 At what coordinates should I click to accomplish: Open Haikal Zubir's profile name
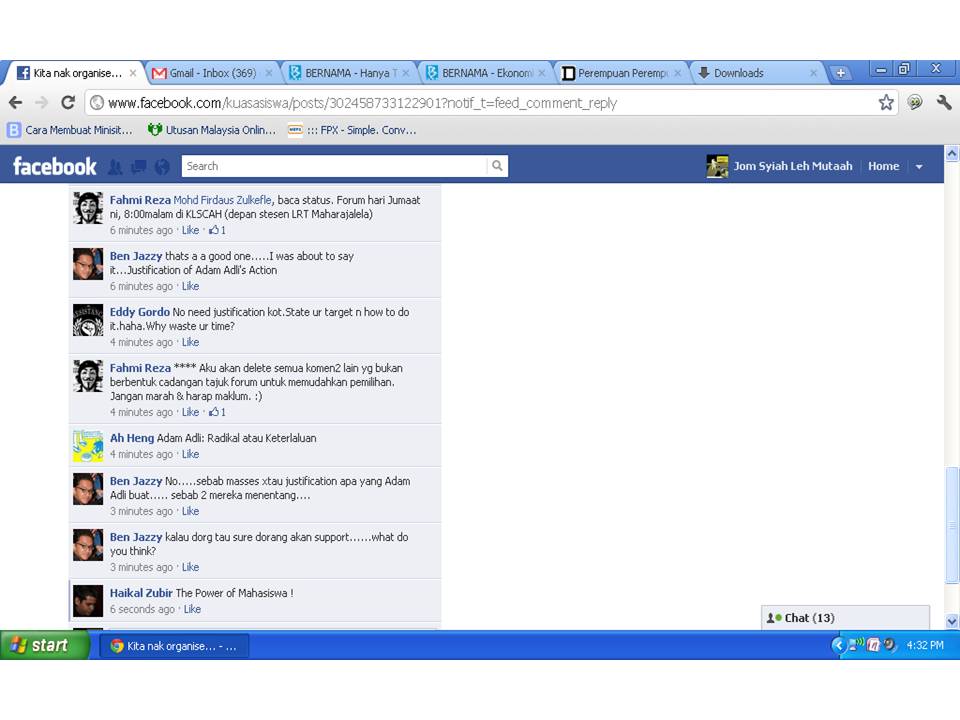point(141,593)
